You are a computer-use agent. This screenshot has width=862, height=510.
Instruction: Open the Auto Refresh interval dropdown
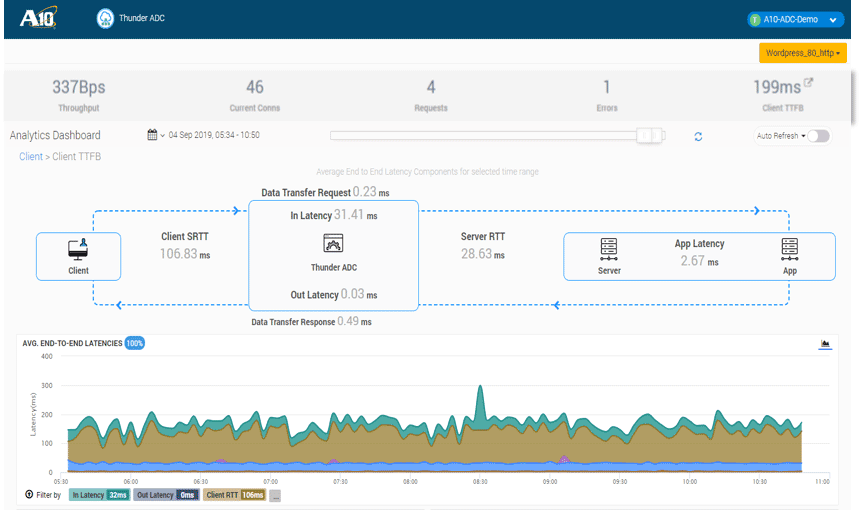click(x=780, y=136)
